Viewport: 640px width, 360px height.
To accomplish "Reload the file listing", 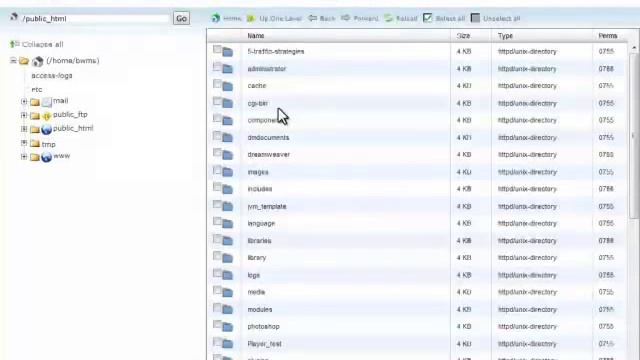I will 401,18.
